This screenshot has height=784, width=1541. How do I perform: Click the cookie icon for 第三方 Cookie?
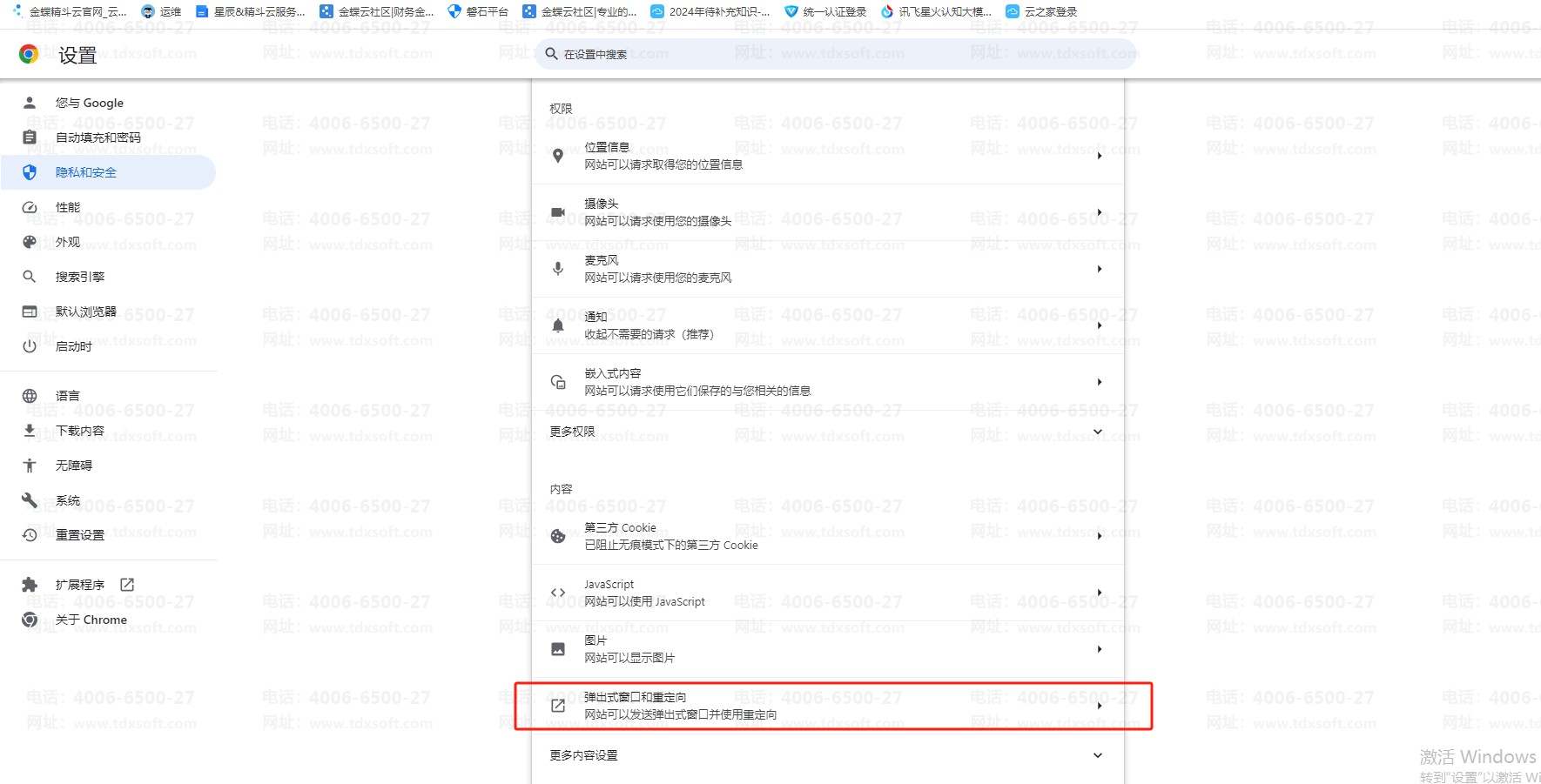click(x=558, y=536)
